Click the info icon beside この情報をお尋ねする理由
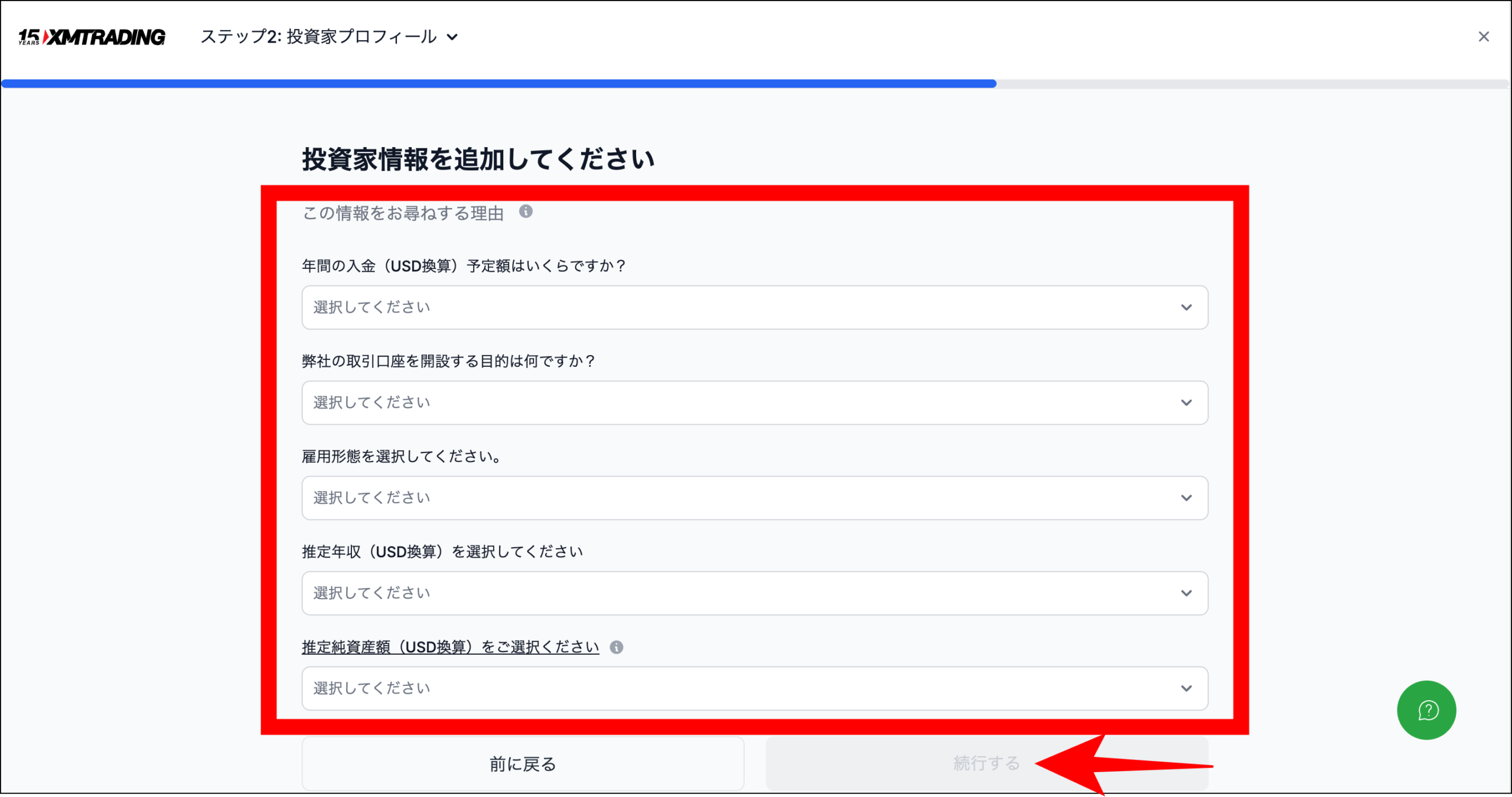 (x=526, y=212)
